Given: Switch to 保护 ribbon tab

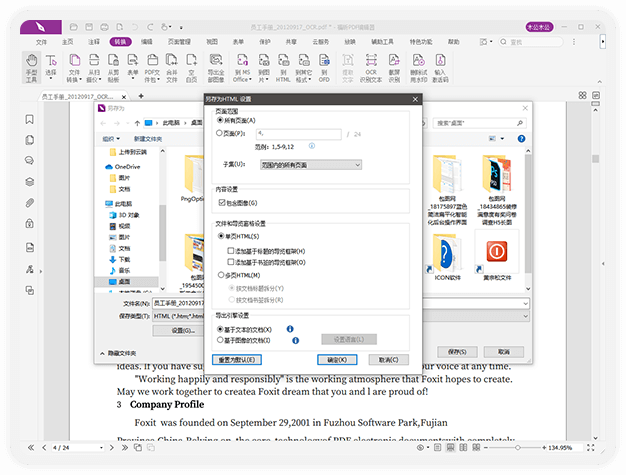Looking at the screenshot, I should click(x=265, y=42).
